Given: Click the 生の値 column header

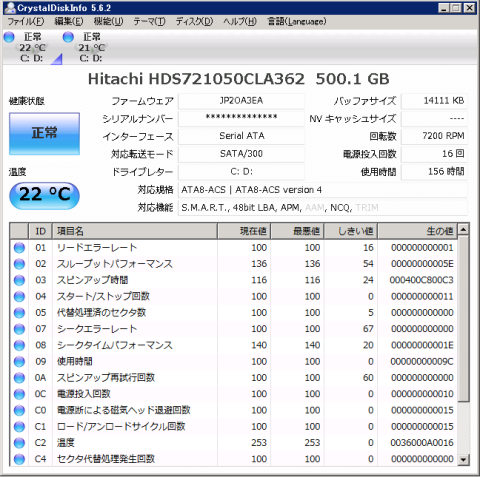Looking at the screenshot, I should [418, 231].
